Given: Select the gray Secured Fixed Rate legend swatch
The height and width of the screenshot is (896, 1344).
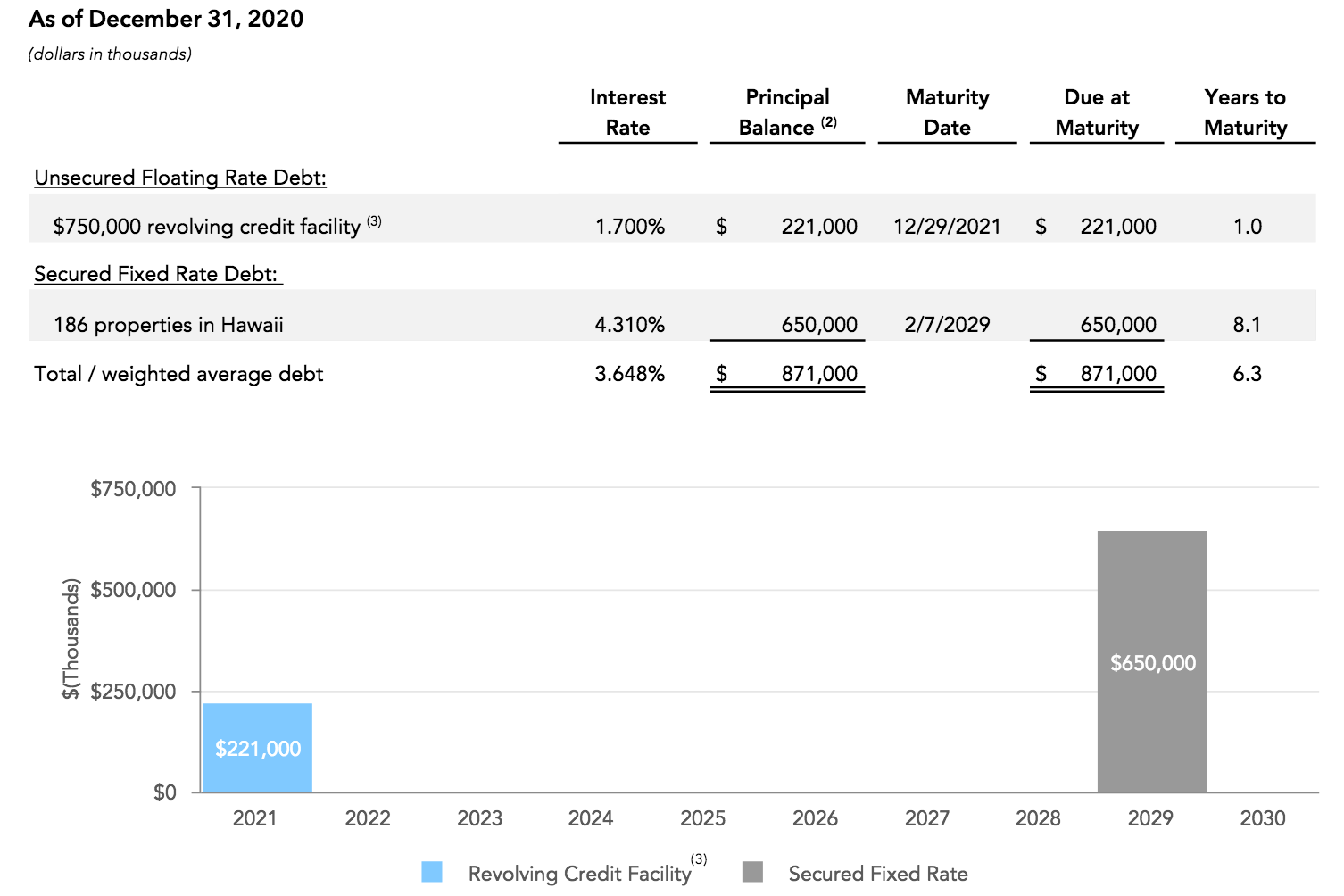Looking at the screenshot, I should pyautogui.click(x=754, y=873).
